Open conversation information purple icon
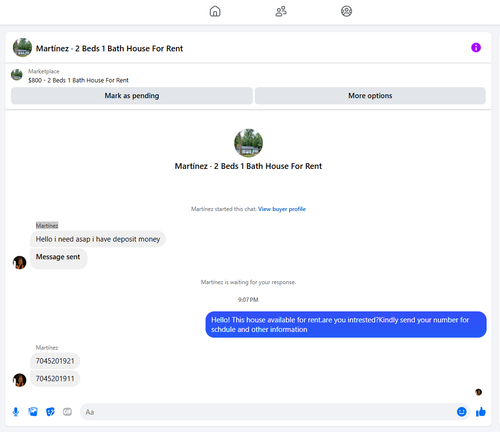500x432 pixels. click(x=476, y=48)
